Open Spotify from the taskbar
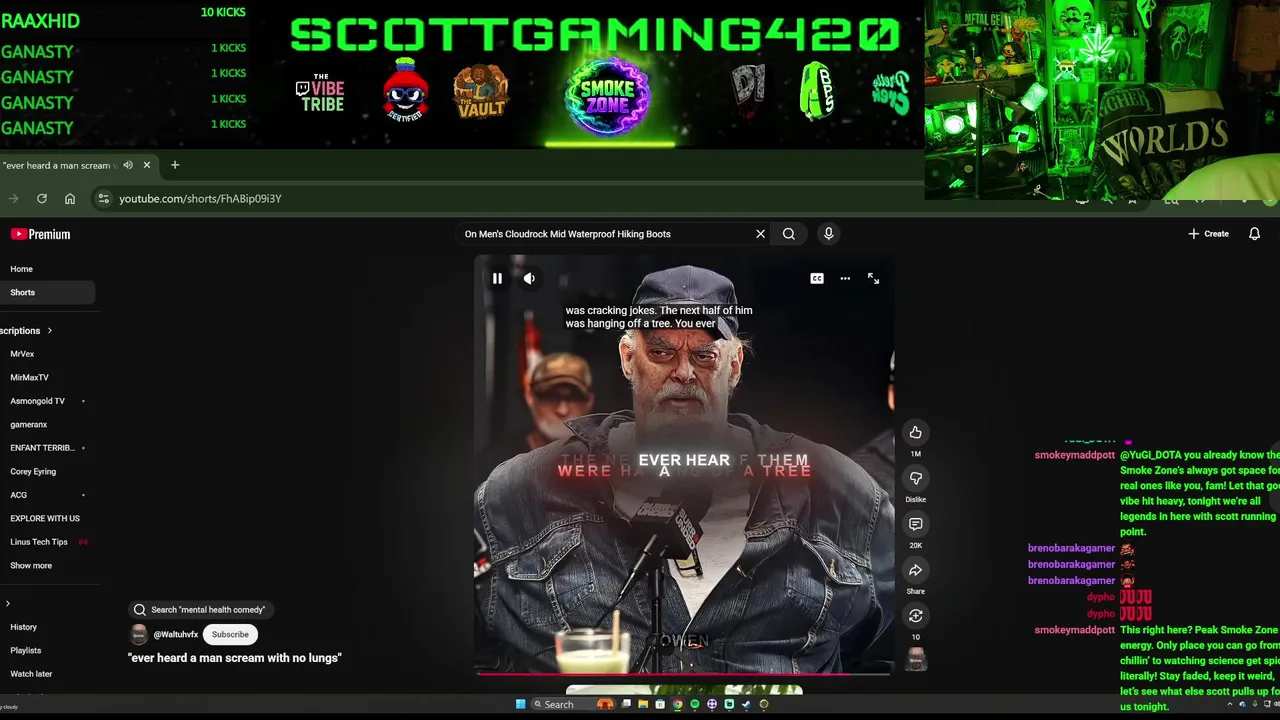This screenshot has width=1280, height=720. (695, 704)
